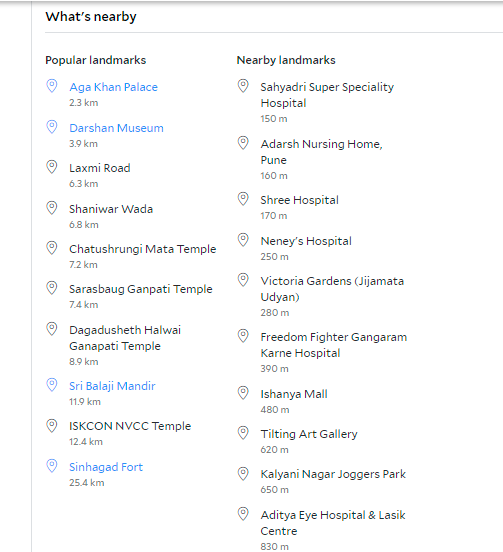Click the Popular landmarks heading
The image size is (503, 552).
point(95,60)
